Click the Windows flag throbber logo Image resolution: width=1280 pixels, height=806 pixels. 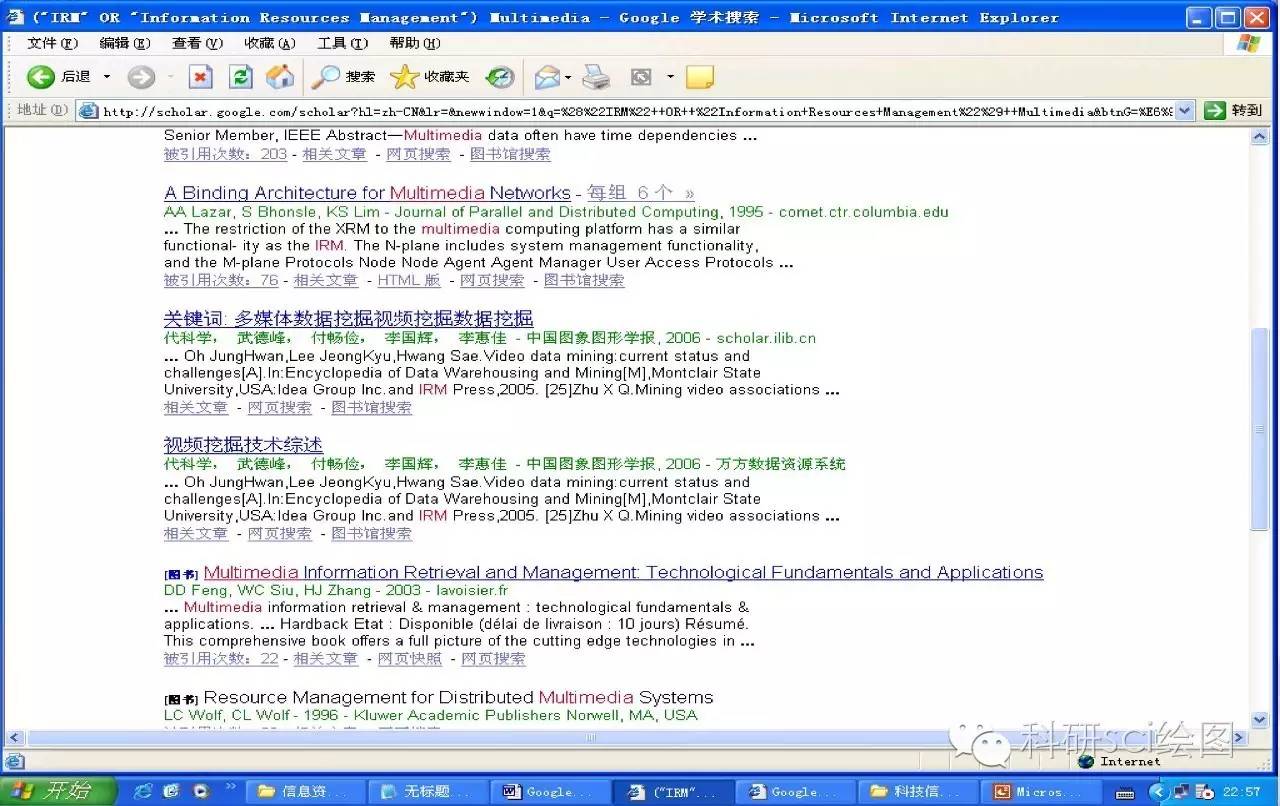tap(1248, 43)
